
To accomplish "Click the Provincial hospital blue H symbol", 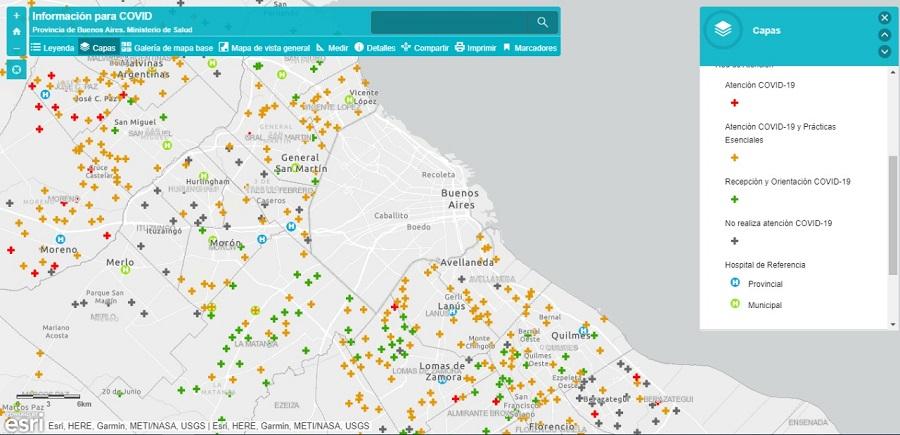I will (x=735, y=282).
